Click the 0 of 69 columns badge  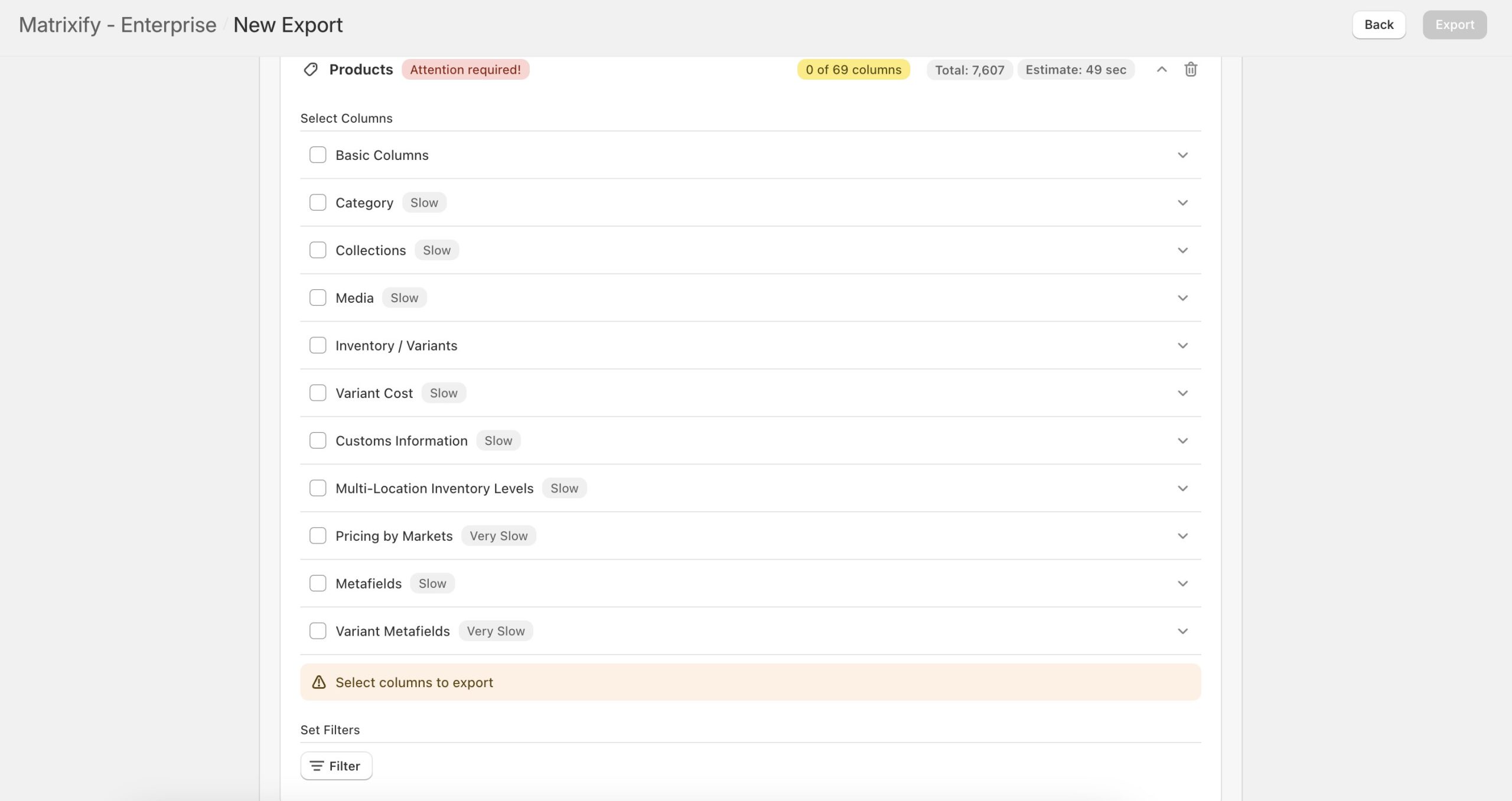[x=853, y=70]
